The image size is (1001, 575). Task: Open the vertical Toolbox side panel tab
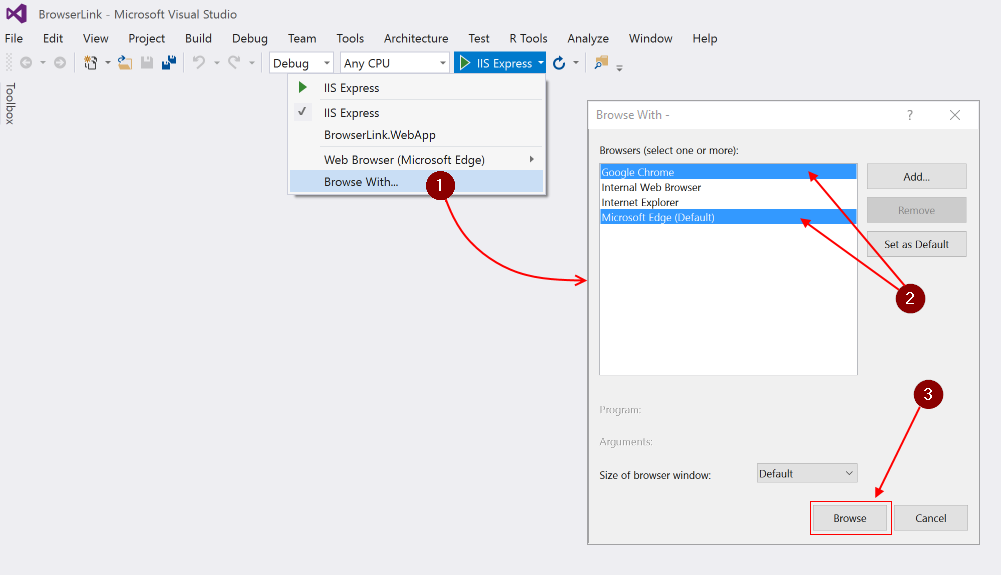10,103
